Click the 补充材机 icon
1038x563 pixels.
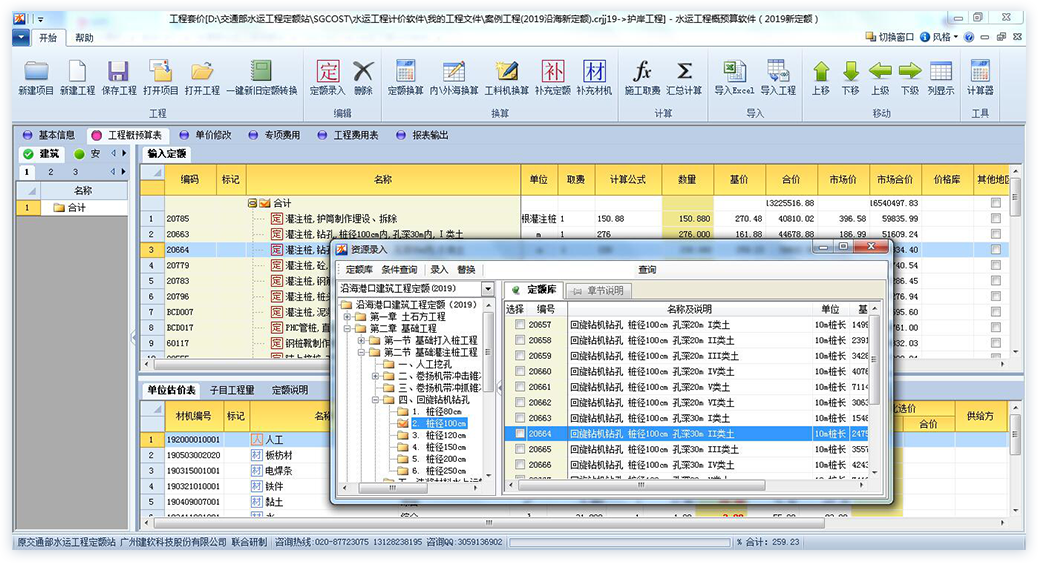pos(594,71)
